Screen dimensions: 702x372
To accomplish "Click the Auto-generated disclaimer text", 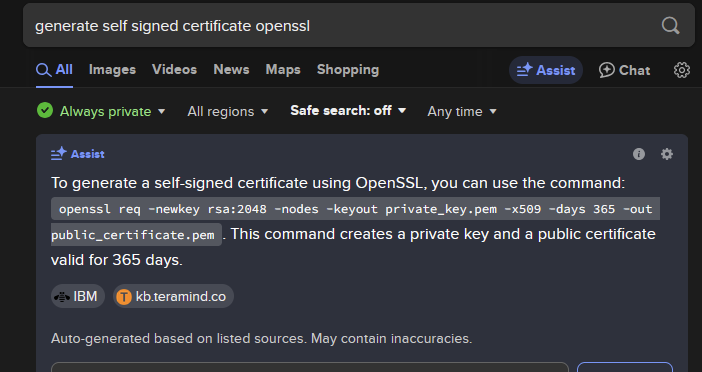I will tap(261, 338).
